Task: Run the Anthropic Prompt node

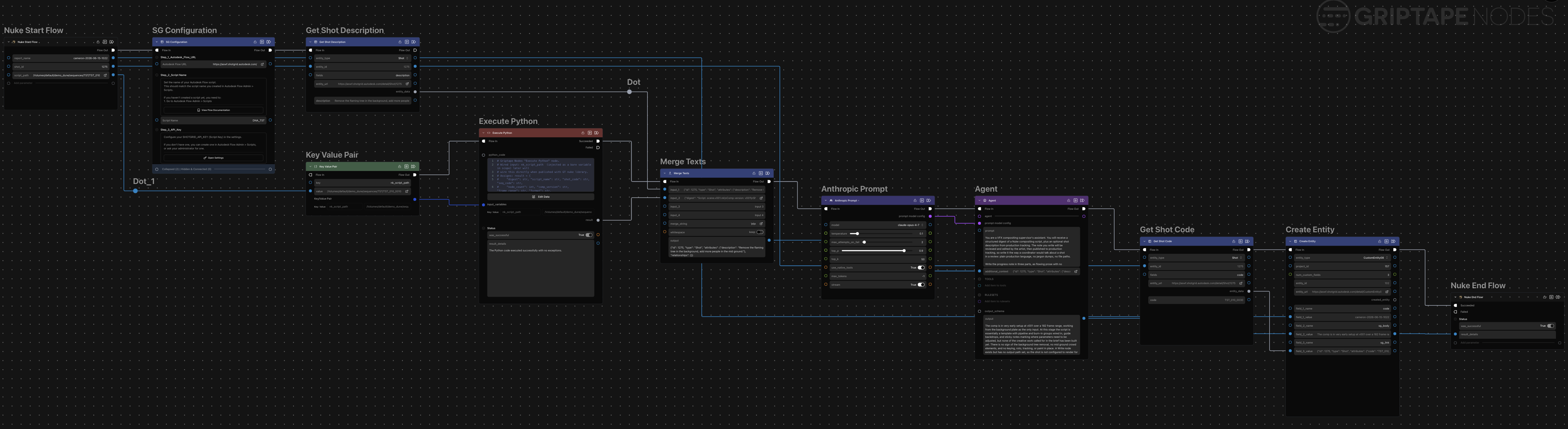Action: coord(921,201)
